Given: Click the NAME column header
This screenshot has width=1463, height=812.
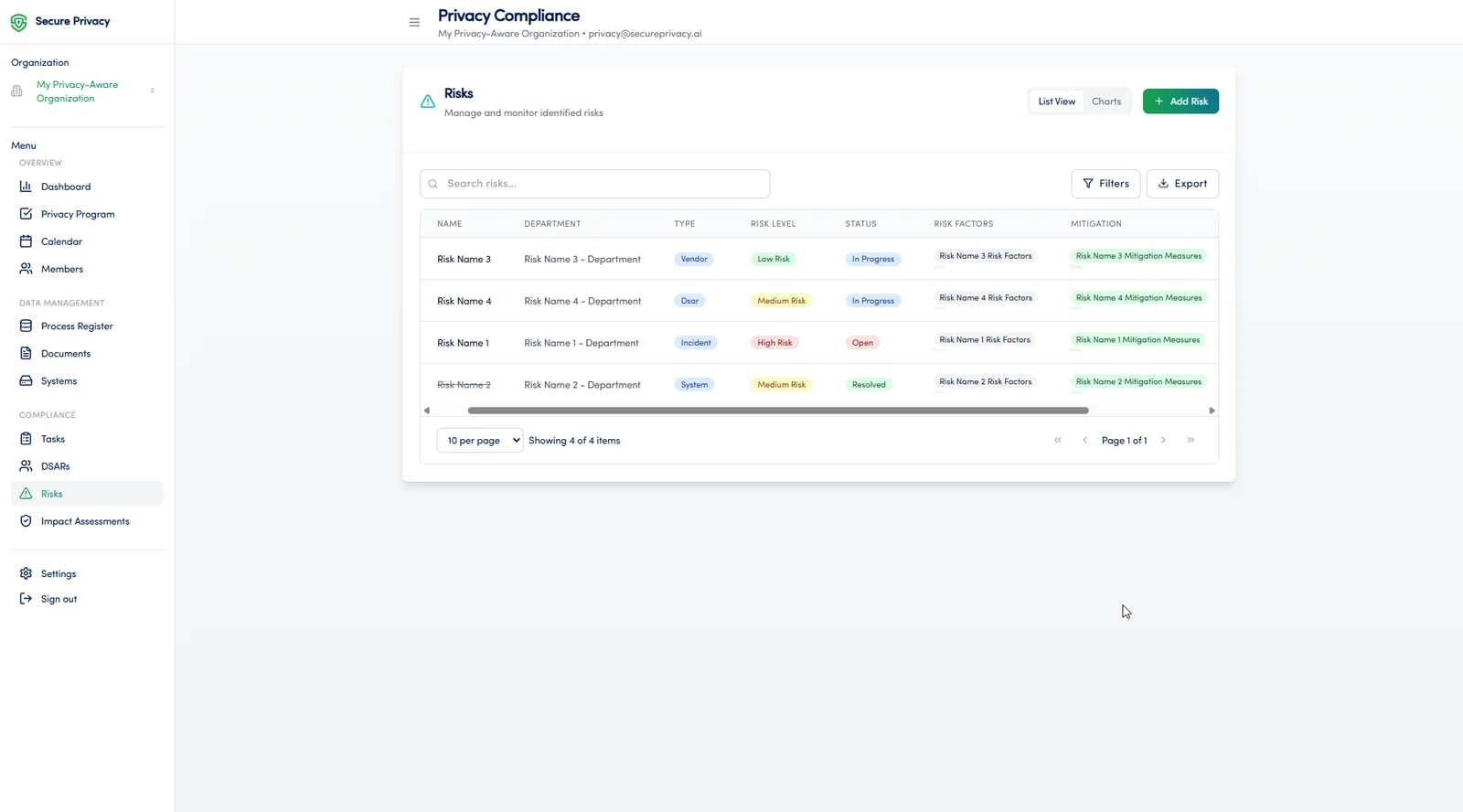Looking at the screenshot, I should pos(449,224).
